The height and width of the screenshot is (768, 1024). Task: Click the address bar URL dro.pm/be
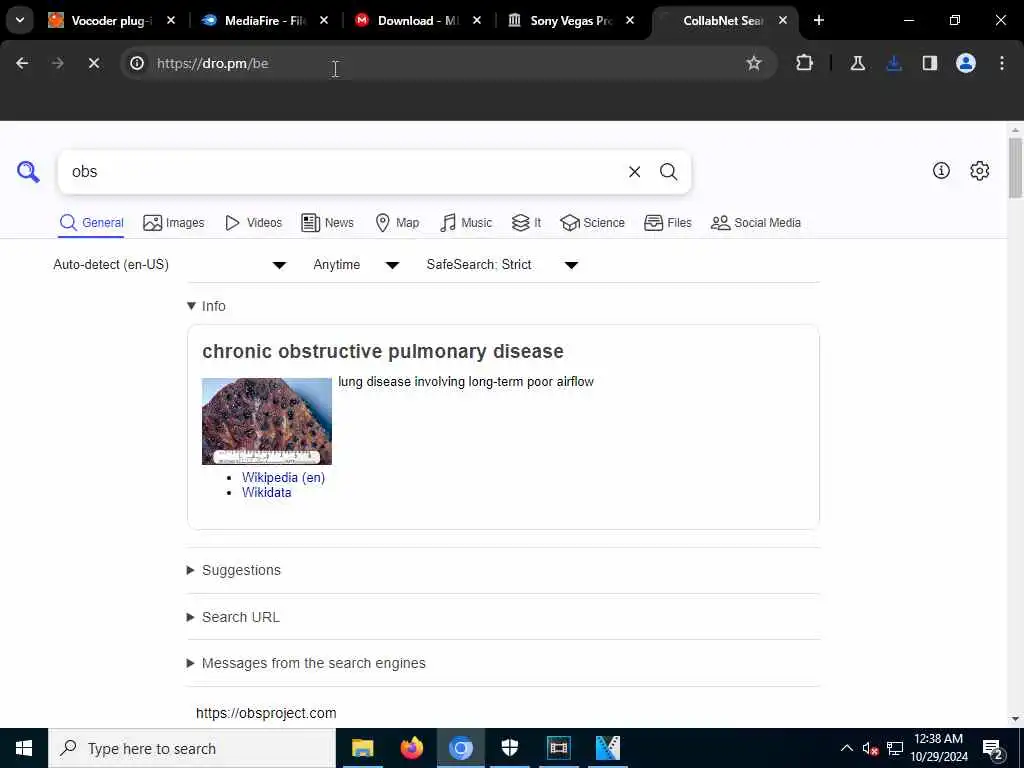point(212,63)
